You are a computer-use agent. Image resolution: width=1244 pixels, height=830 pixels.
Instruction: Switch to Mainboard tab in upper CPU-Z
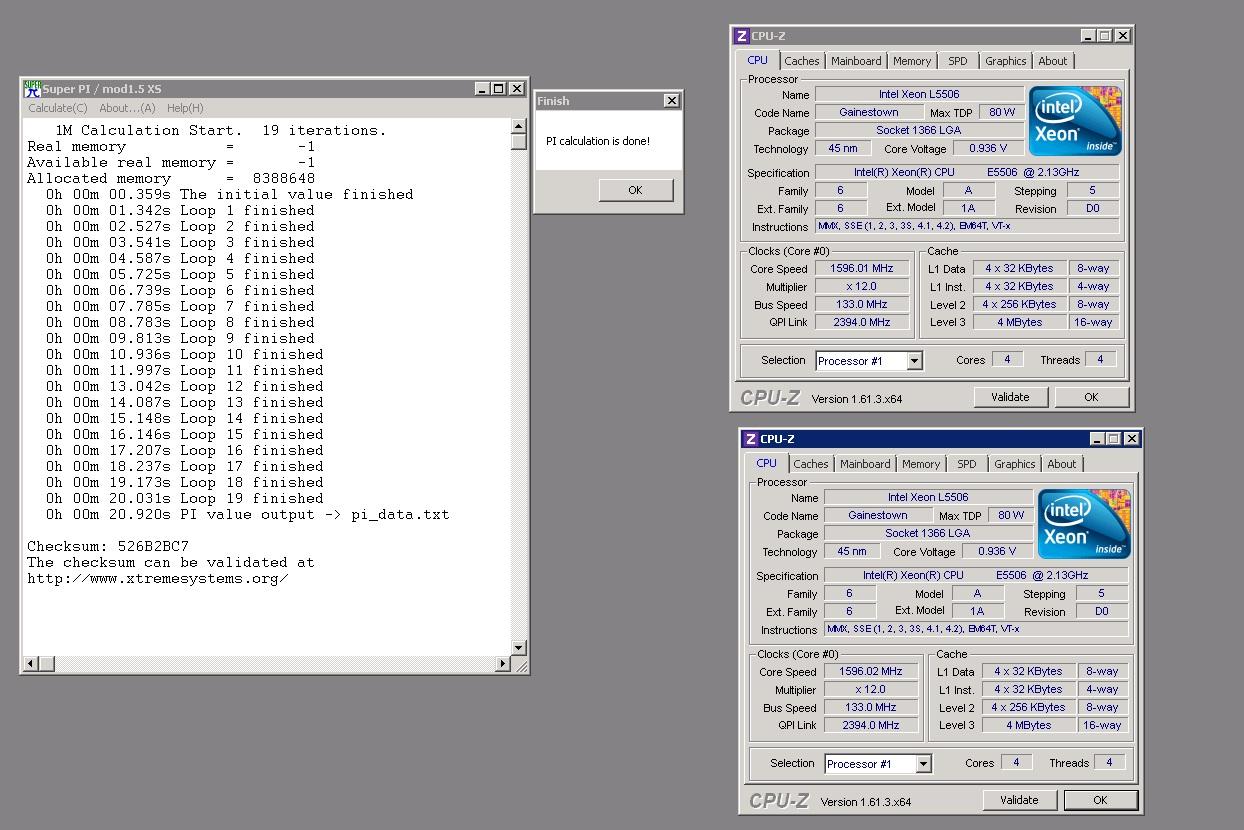pyautogui.click(x=856, y=61)
